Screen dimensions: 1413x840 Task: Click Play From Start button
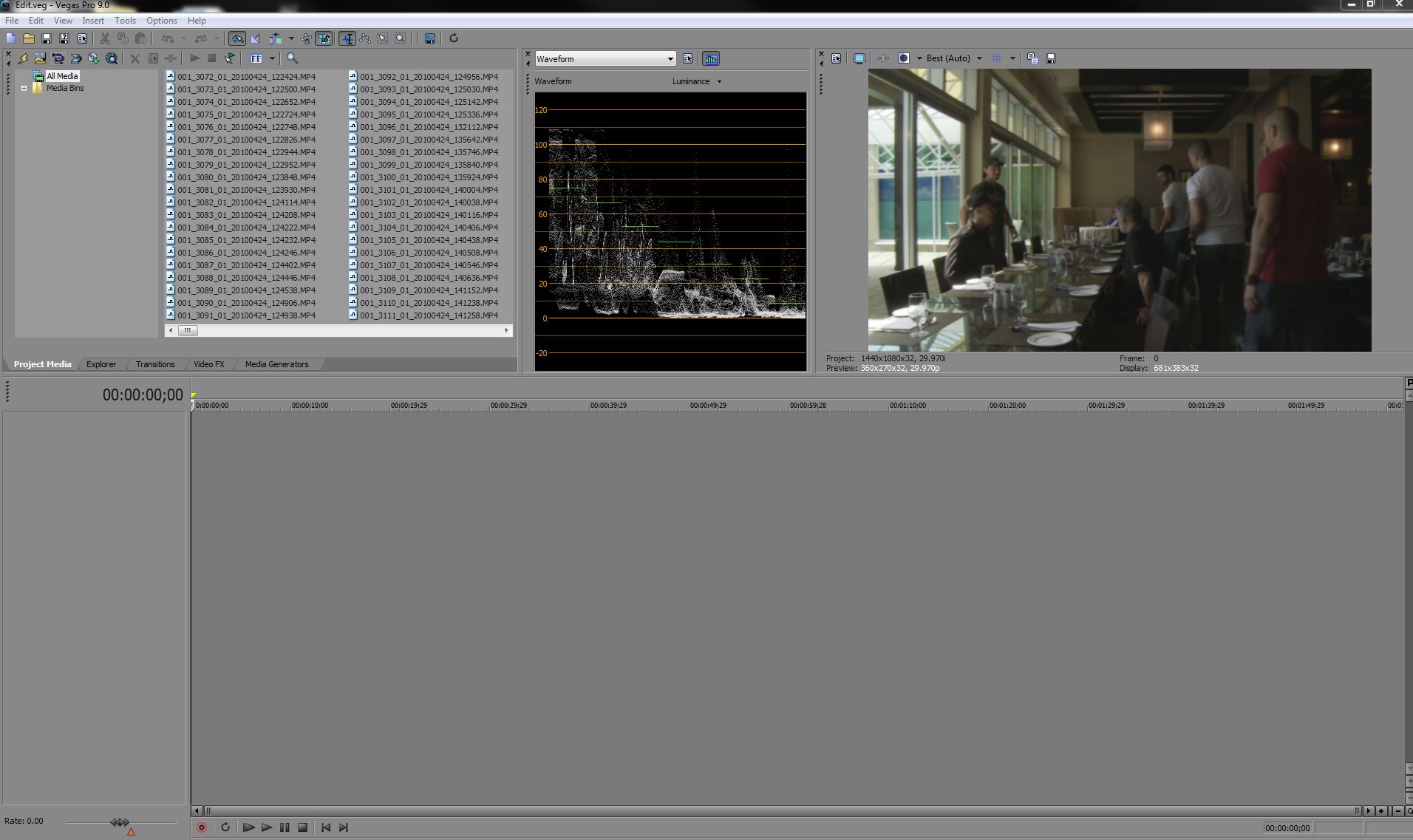248,828
